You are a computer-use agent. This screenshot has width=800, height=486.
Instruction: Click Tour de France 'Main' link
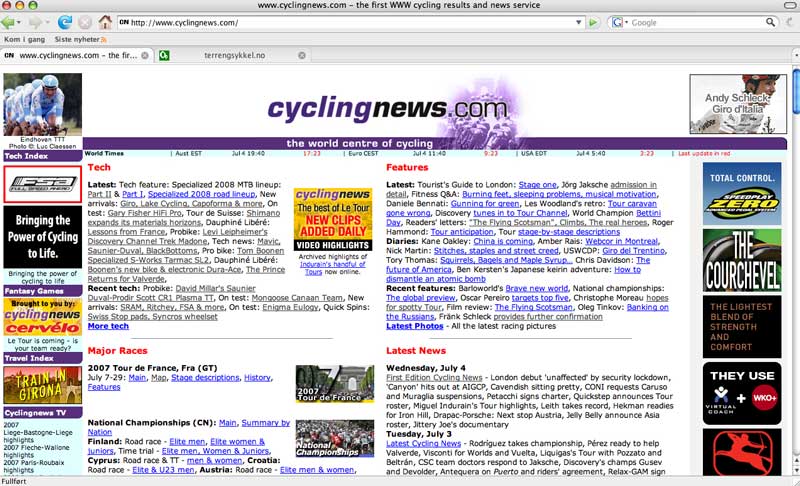(137, 378)
